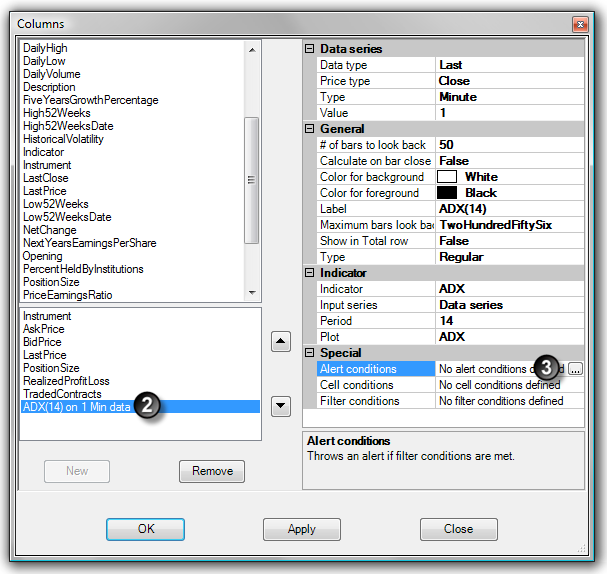607x574 pixels.
Task: Edit the Period value 14
Action: click(x=509, y=321)
